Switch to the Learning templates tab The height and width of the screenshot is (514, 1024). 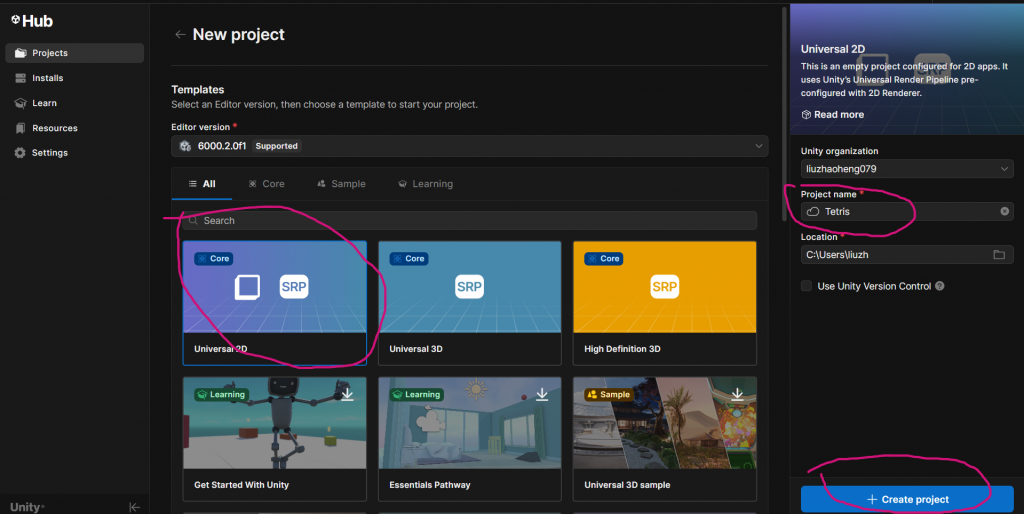click(425, 184)
